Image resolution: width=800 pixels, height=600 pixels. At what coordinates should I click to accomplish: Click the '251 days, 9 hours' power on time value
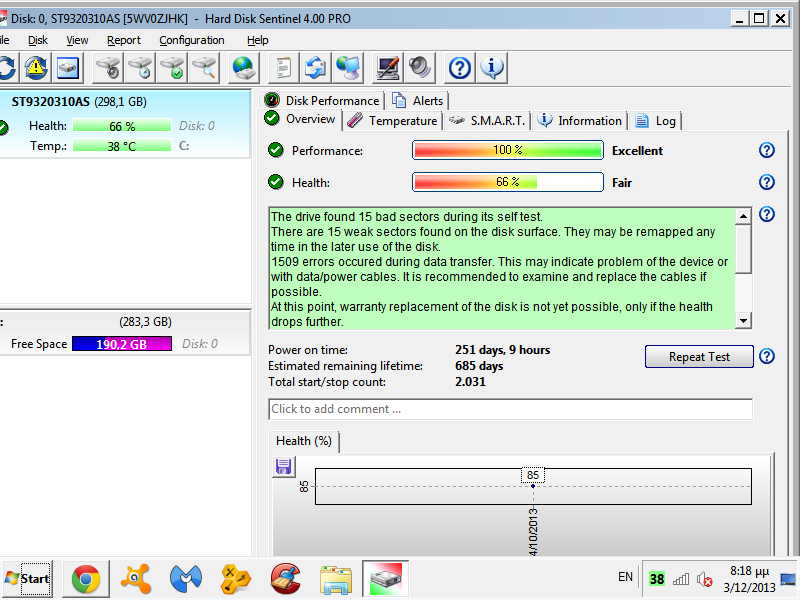point(503,350)
